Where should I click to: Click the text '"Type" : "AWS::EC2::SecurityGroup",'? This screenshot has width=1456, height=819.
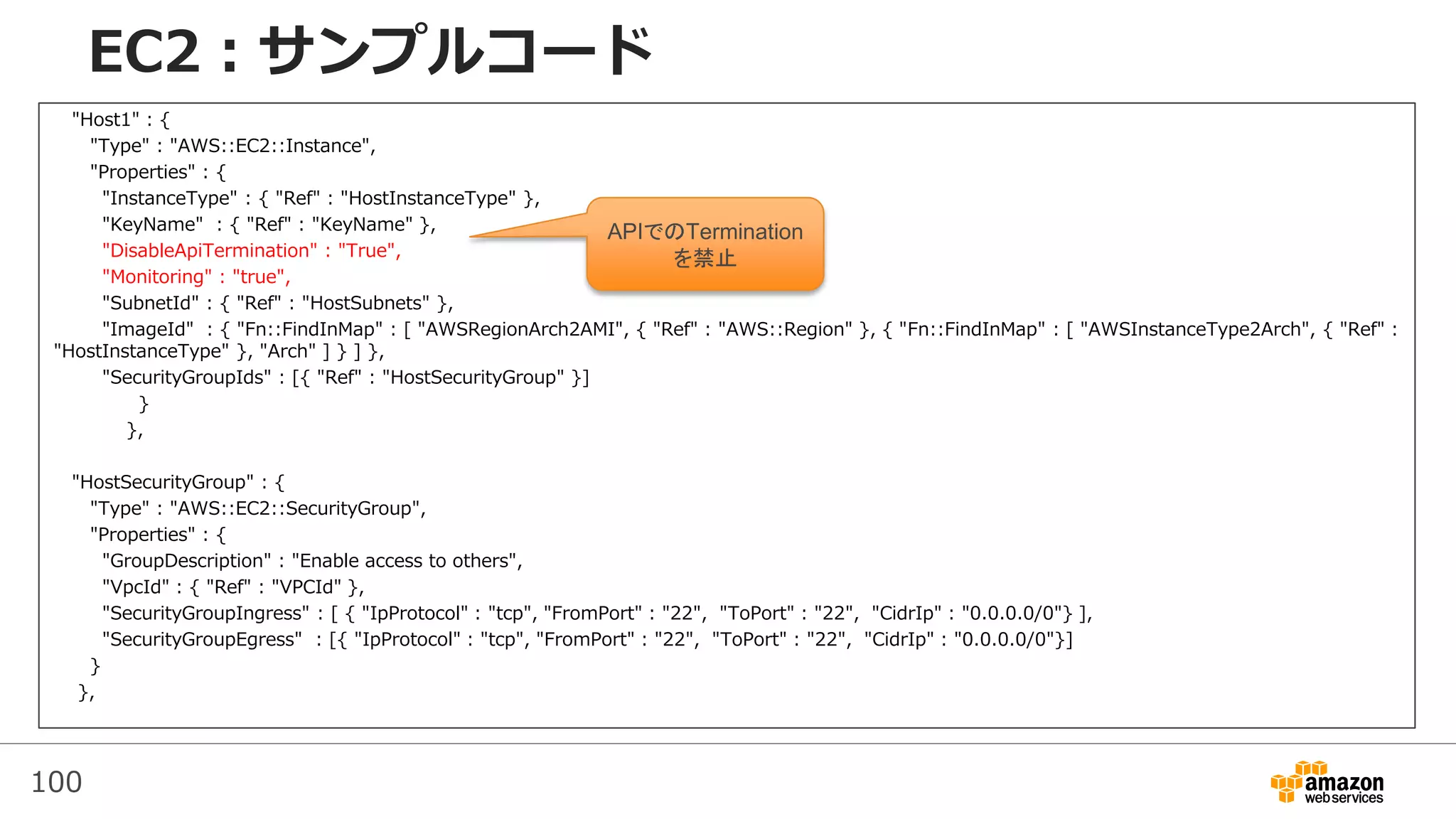[258, 508]
